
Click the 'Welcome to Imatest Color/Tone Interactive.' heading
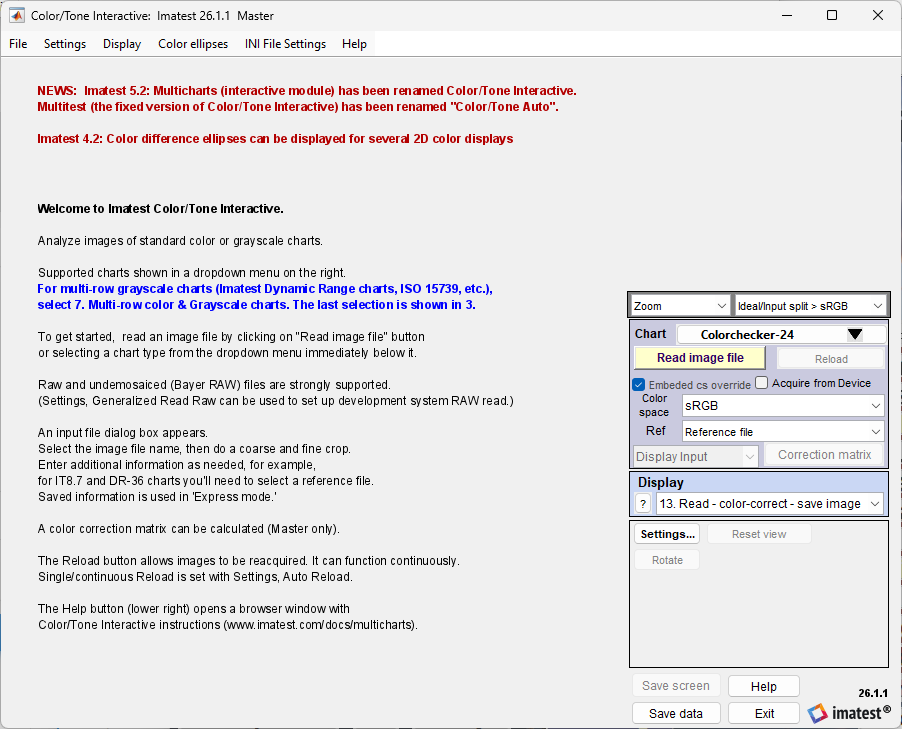tap(160, 209)
